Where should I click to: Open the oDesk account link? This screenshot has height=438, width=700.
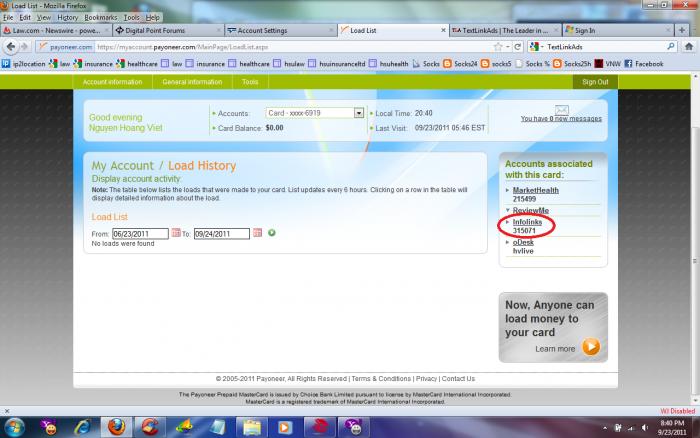pos(523,242)
